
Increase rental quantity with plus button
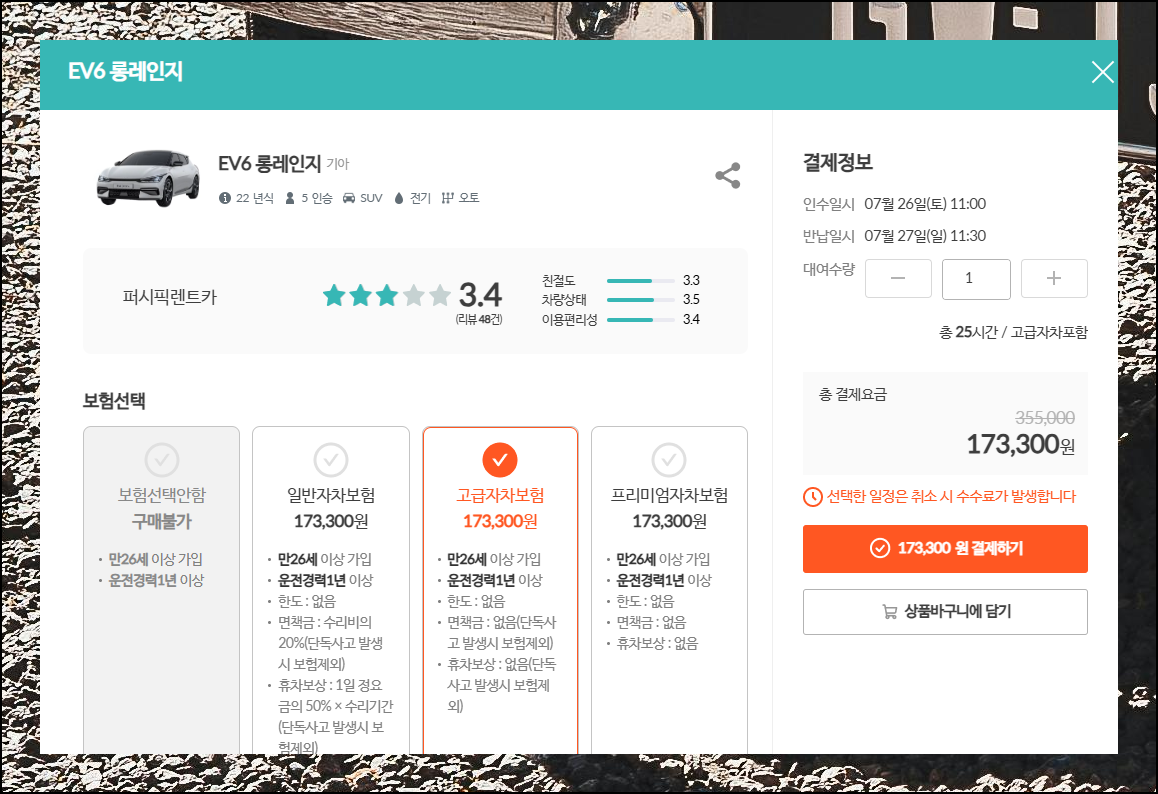pos(1054,278)
